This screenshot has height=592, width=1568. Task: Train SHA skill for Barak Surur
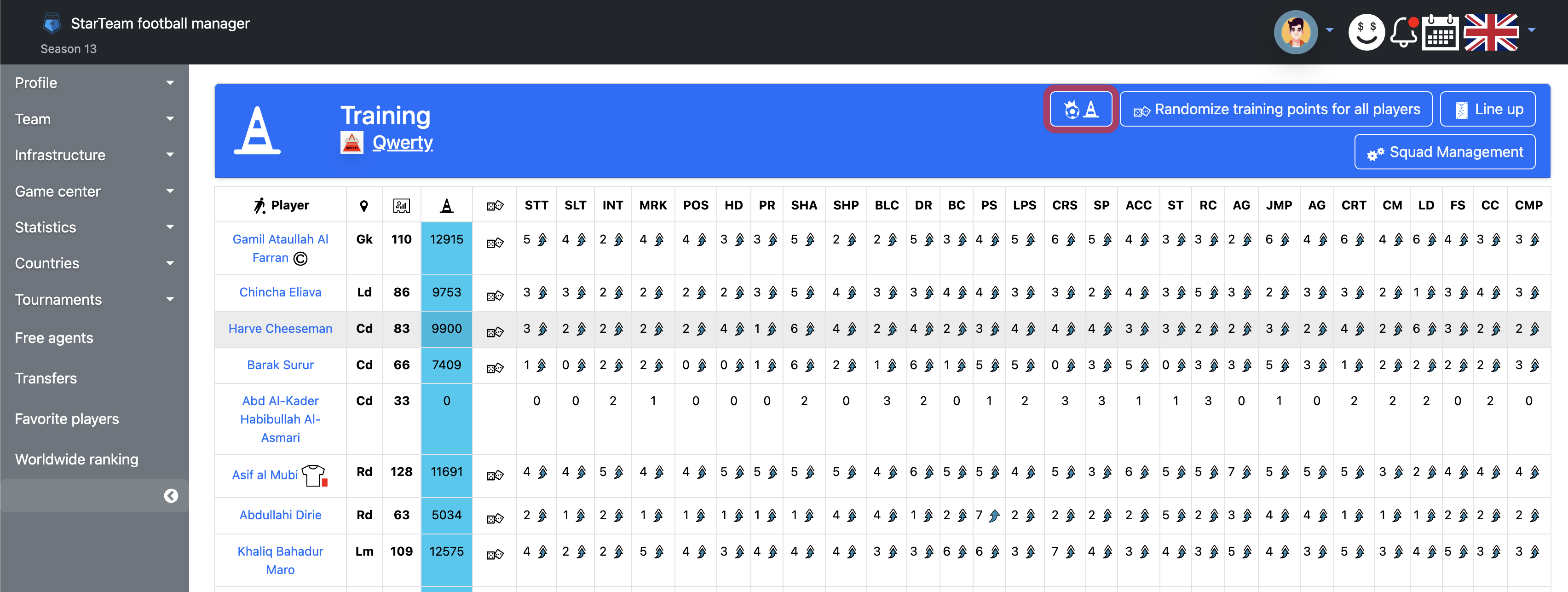pyautogui.click(x=810, y=366)
